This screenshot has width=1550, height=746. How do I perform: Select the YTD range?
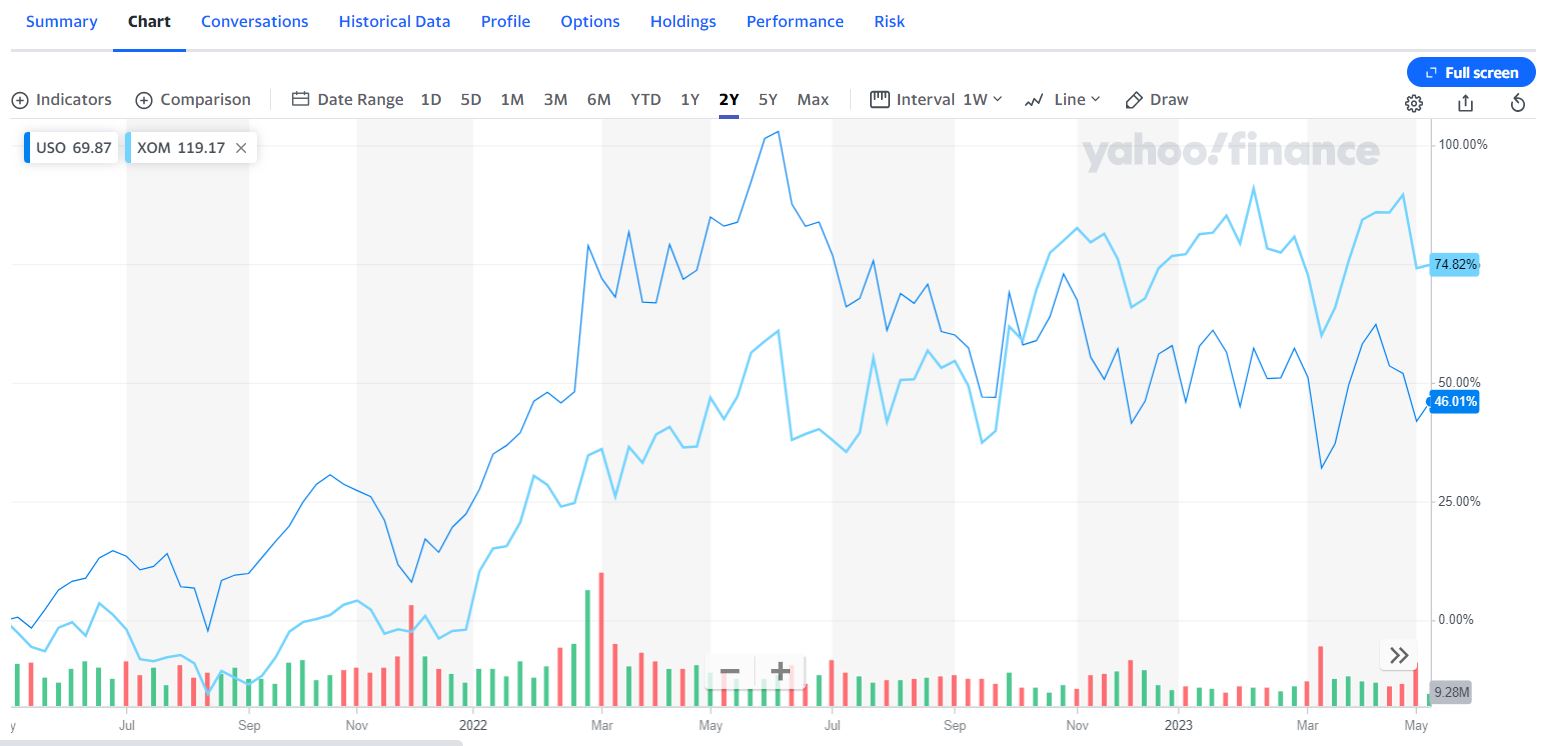coord(645,100)
